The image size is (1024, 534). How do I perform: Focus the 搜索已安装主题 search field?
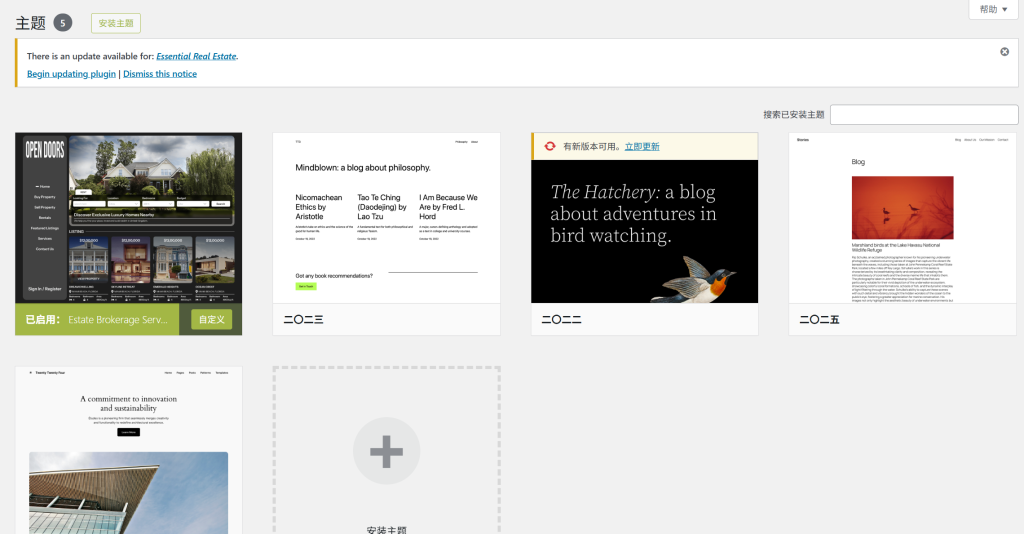[x=923, y=115]
